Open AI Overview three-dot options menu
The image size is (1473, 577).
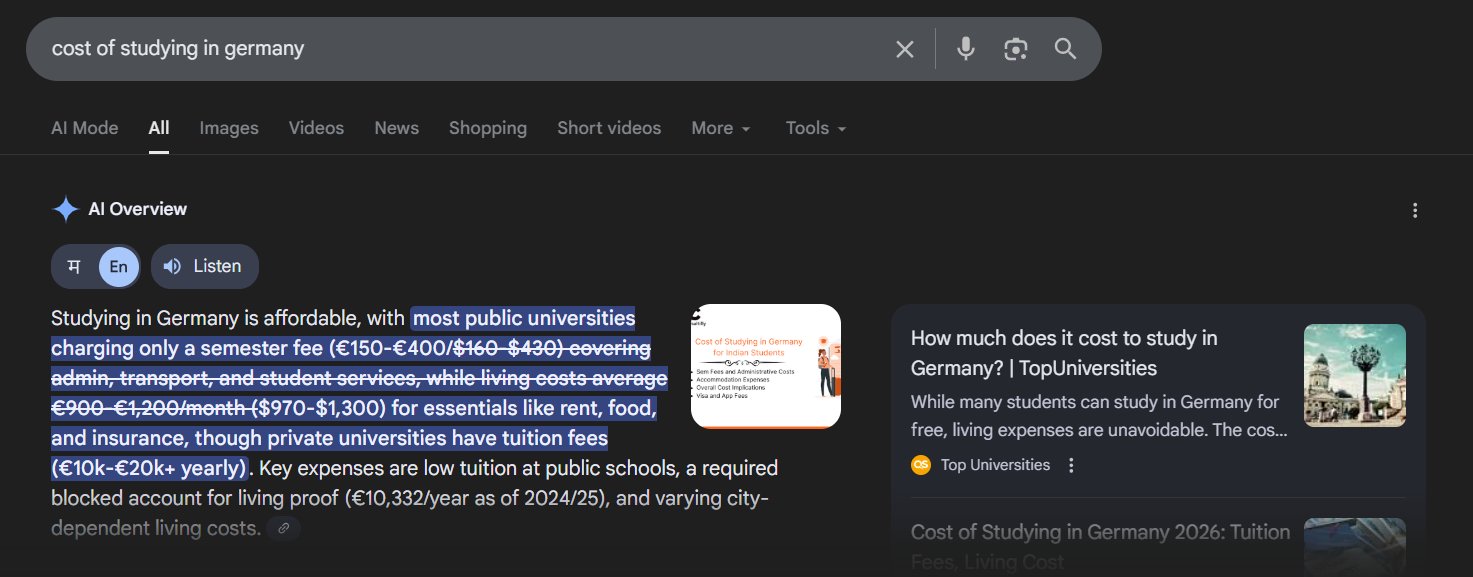[1414, 210]
